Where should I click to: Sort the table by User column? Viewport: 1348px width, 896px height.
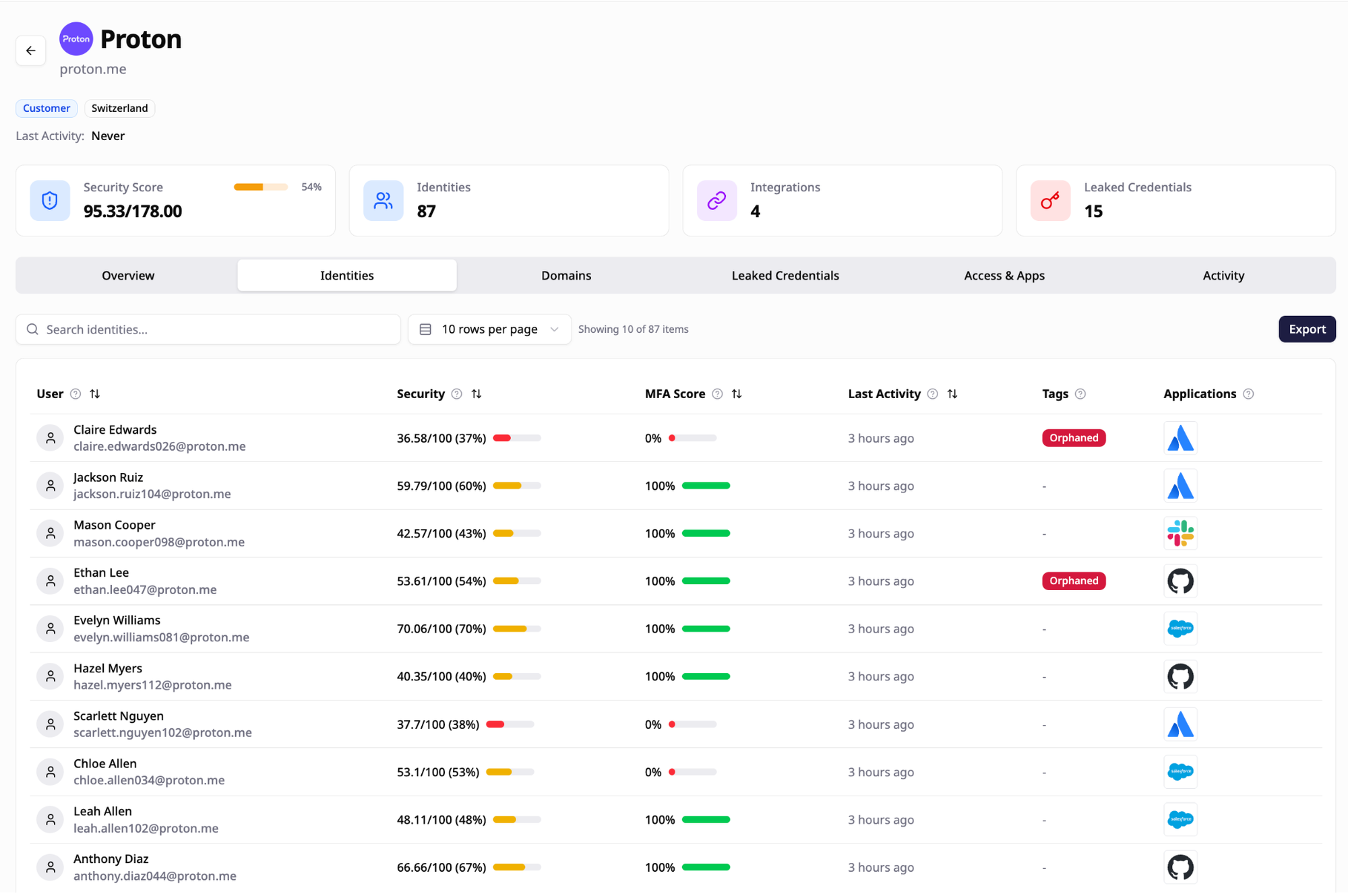pyautogui.click(x=95, y=394)
